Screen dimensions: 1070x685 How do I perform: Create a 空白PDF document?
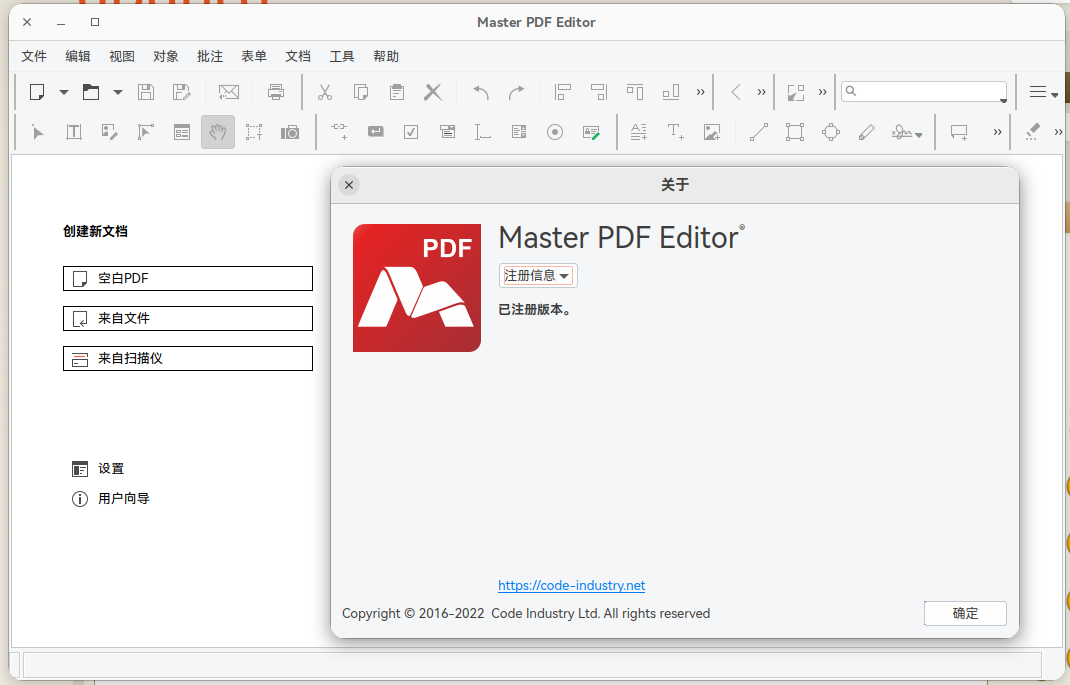click(188, 278)
